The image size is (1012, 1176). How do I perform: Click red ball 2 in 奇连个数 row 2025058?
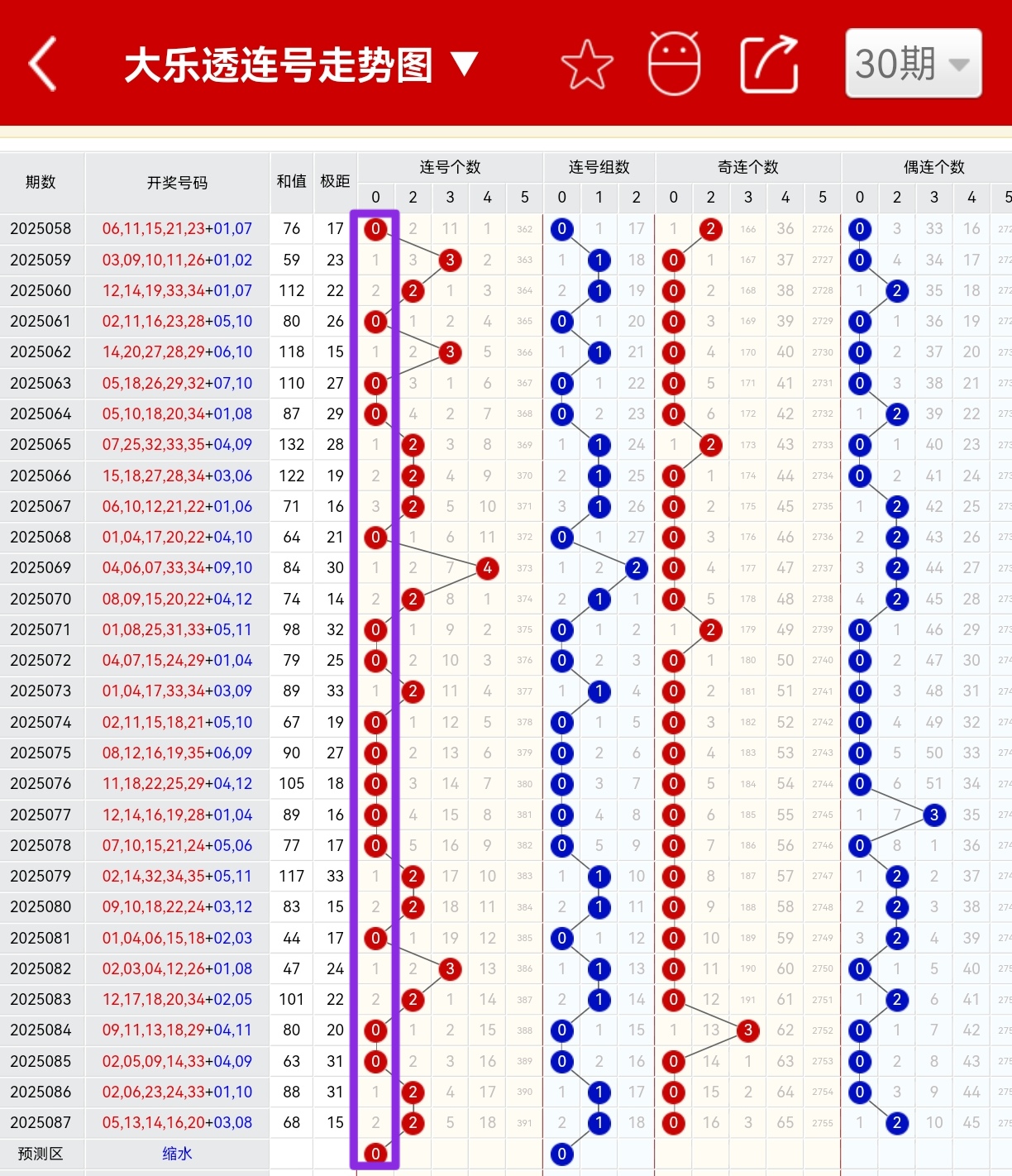[x=710, y=229]
